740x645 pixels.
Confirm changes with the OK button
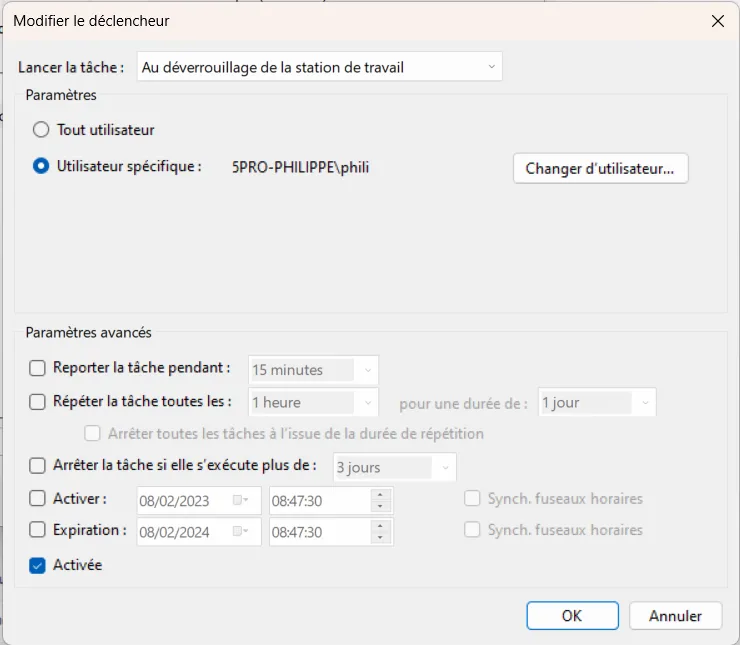click(x=572, y=616)
